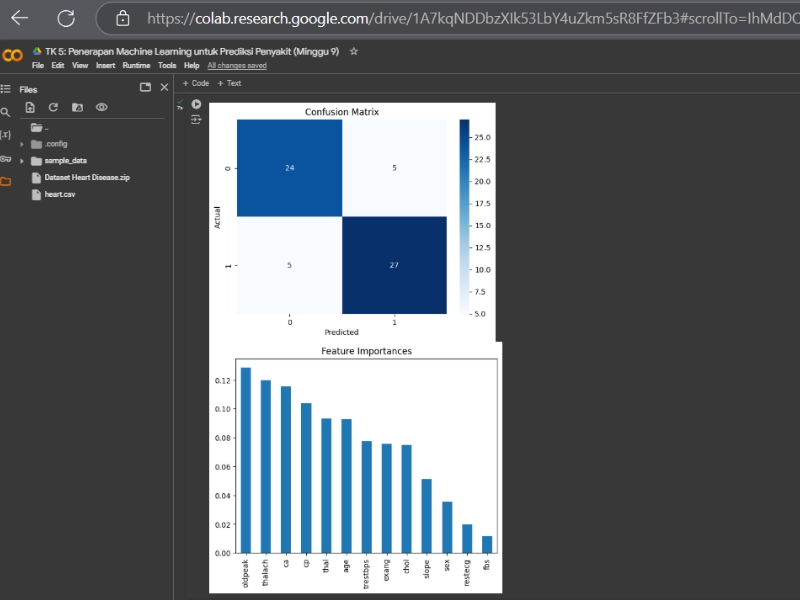Expand the sample_data folder arrow
Screen dimensions: 800x600
[22, 161]
